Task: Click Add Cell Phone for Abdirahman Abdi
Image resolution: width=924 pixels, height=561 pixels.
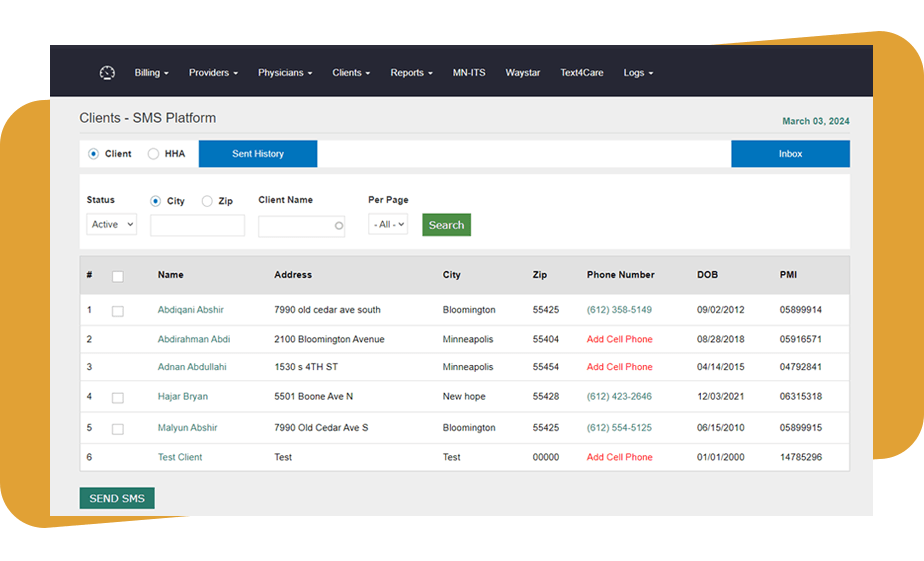Action: coord(619,339)
